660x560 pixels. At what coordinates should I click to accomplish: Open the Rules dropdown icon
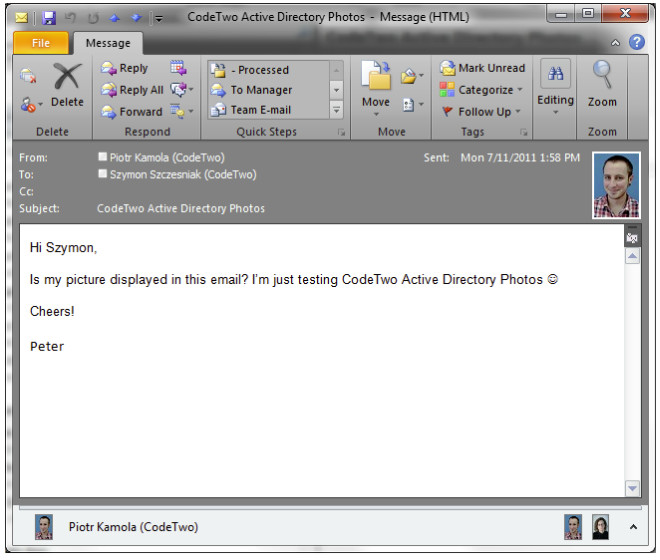pos(412,76)
